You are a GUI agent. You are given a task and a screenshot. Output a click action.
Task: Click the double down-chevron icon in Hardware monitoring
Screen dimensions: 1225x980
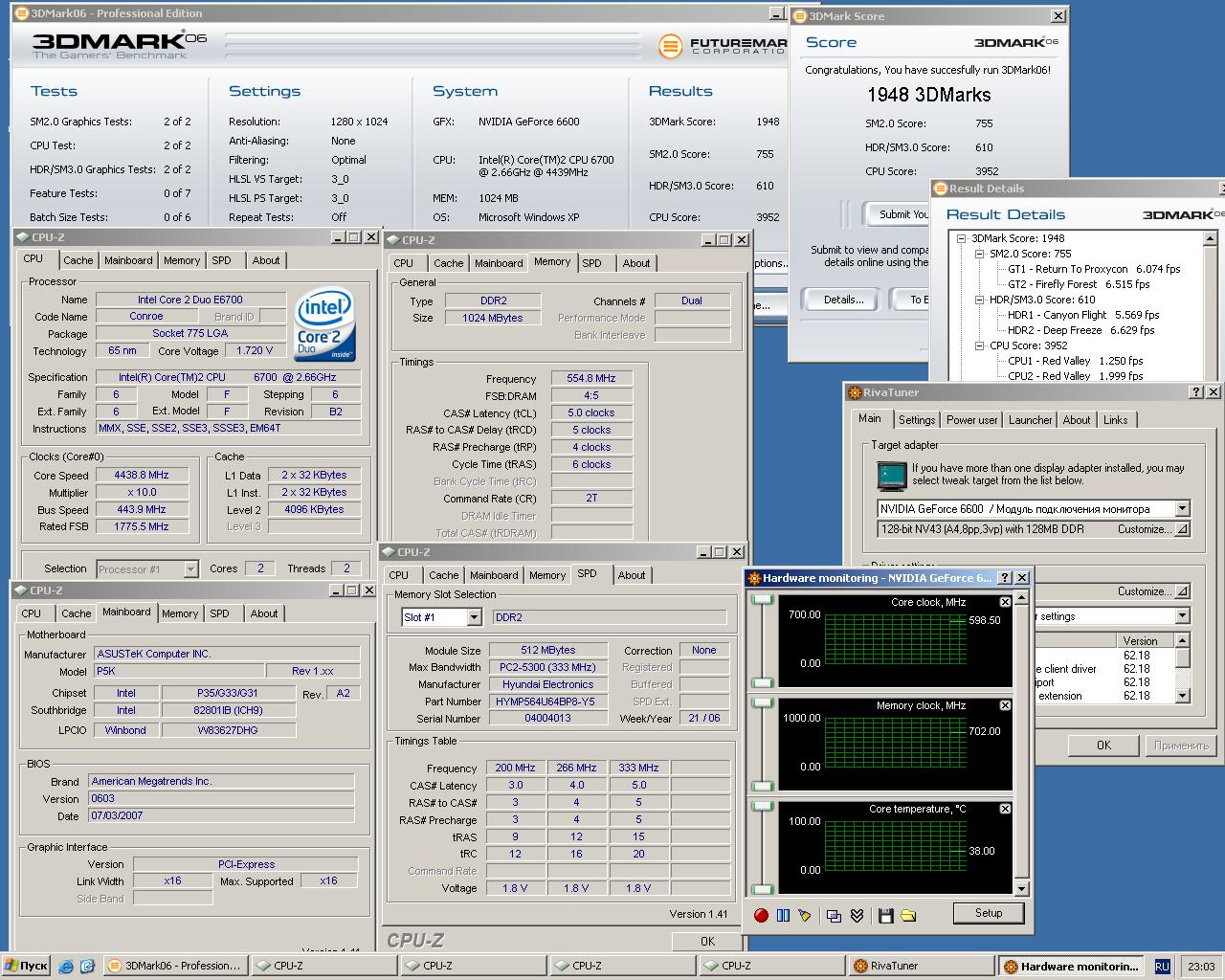(x=857, y=915)
